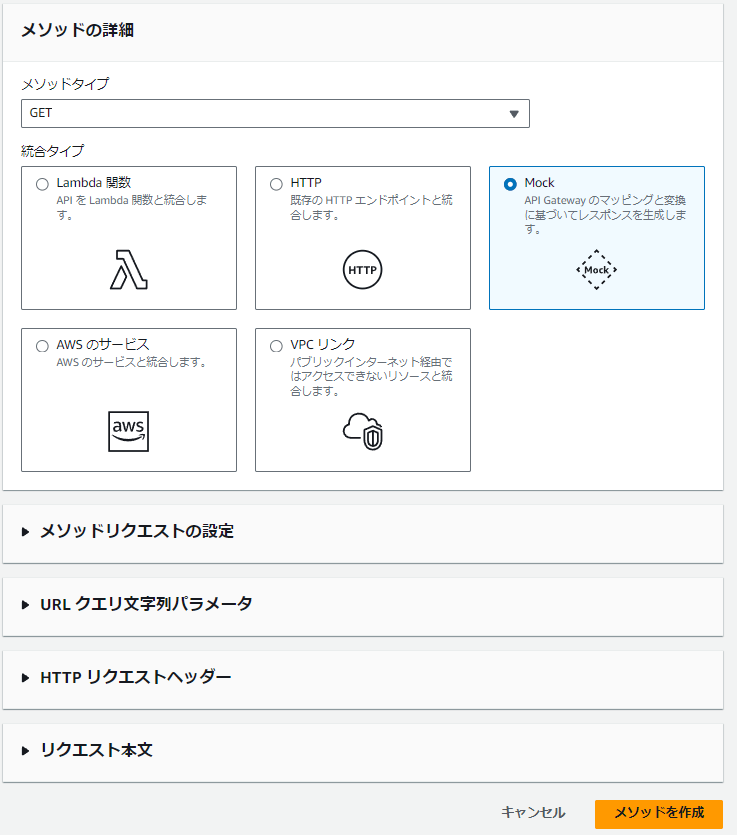Select the HTTP integration radio button

coord(276,184)
